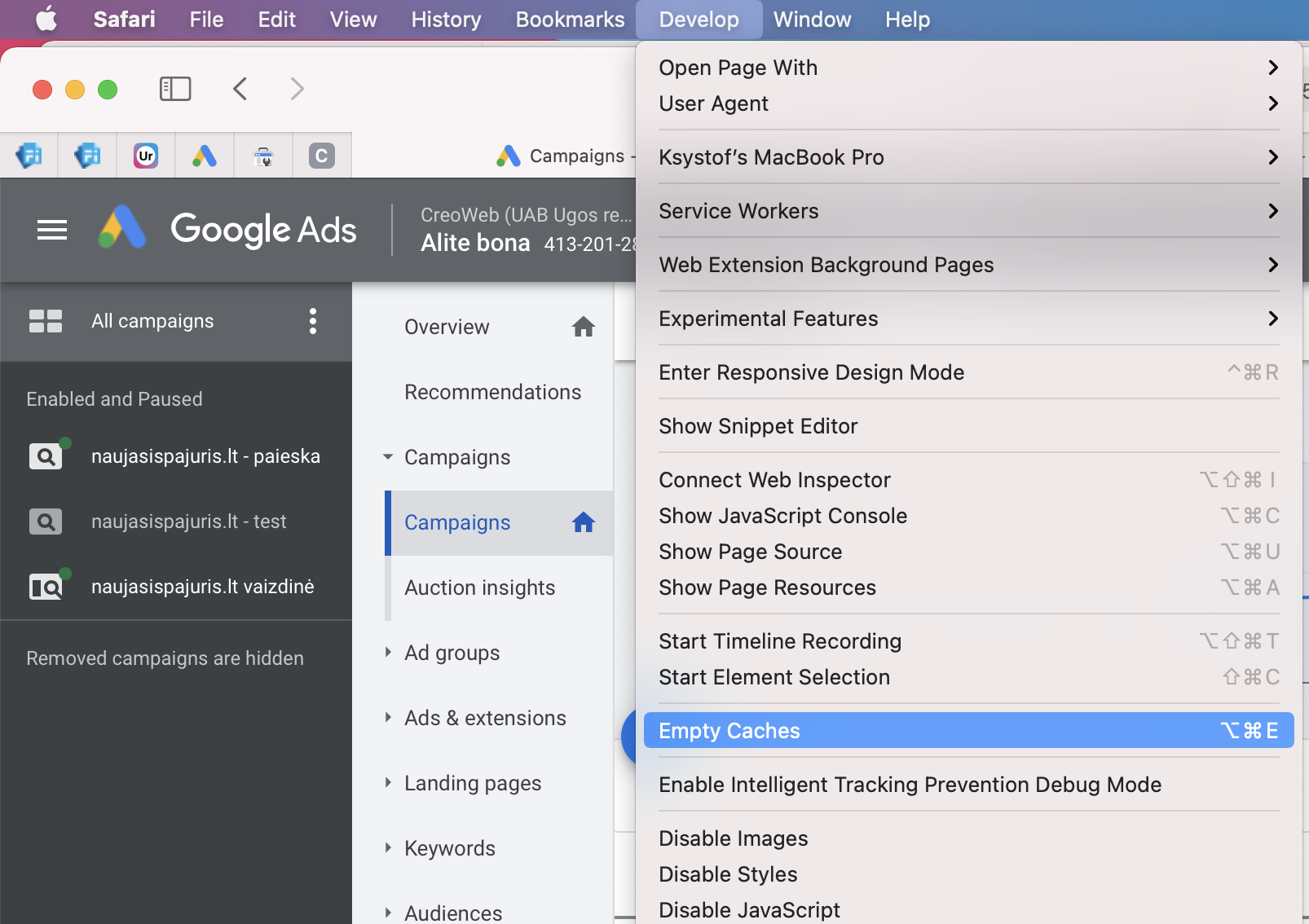Select naujasispajuris.lt - paieska campaign

(x=205, y=456)
